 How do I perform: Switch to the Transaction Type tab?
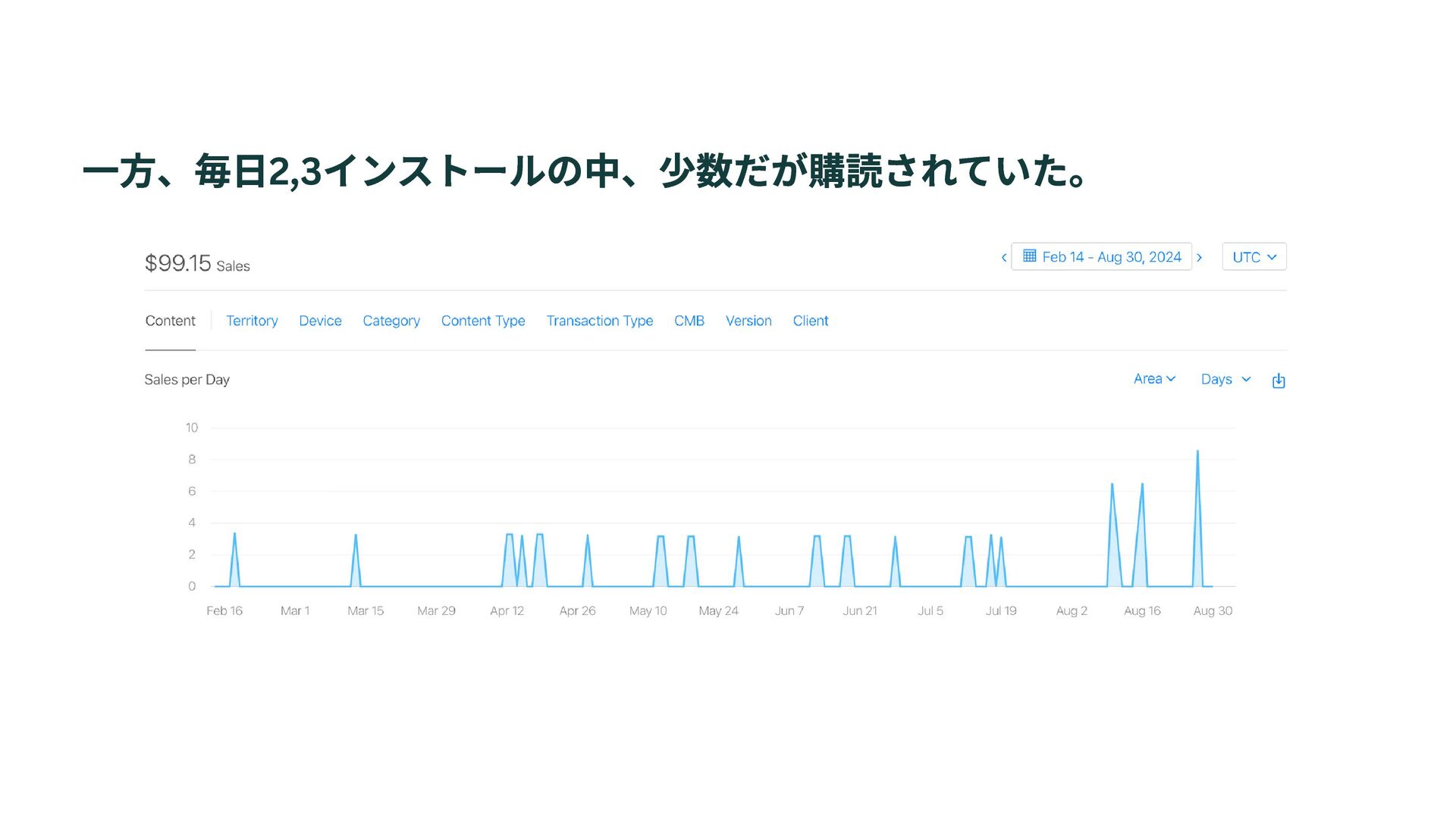click(x=599, y=321)
